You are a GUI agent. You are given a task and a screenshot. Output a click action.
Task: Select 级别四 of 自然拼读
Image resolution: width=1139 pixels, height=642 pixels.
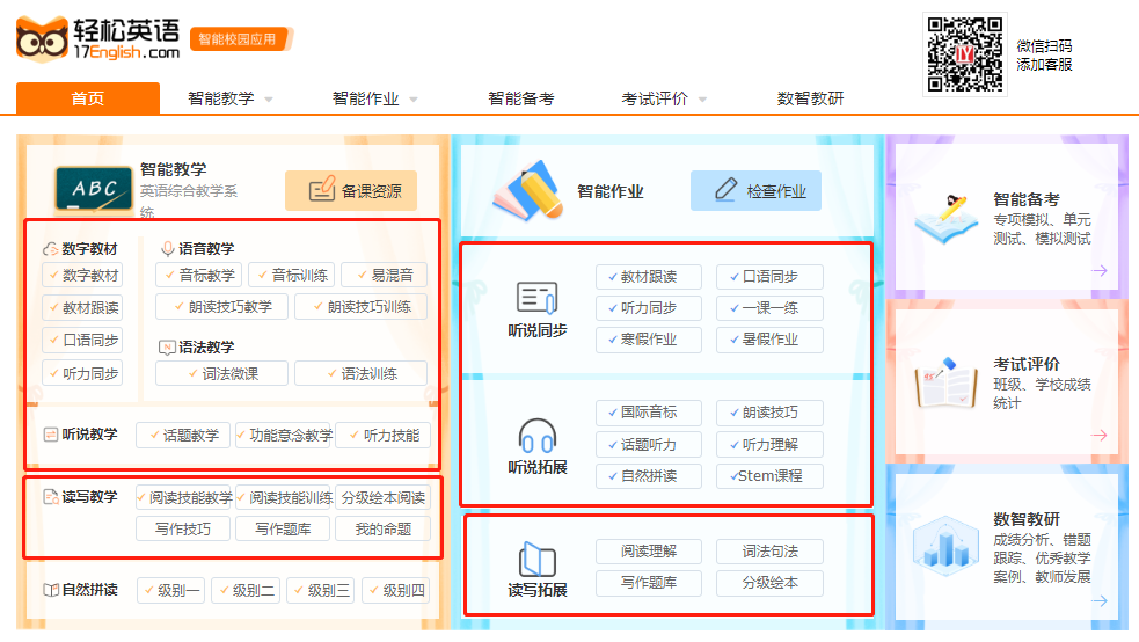[396, 590]
